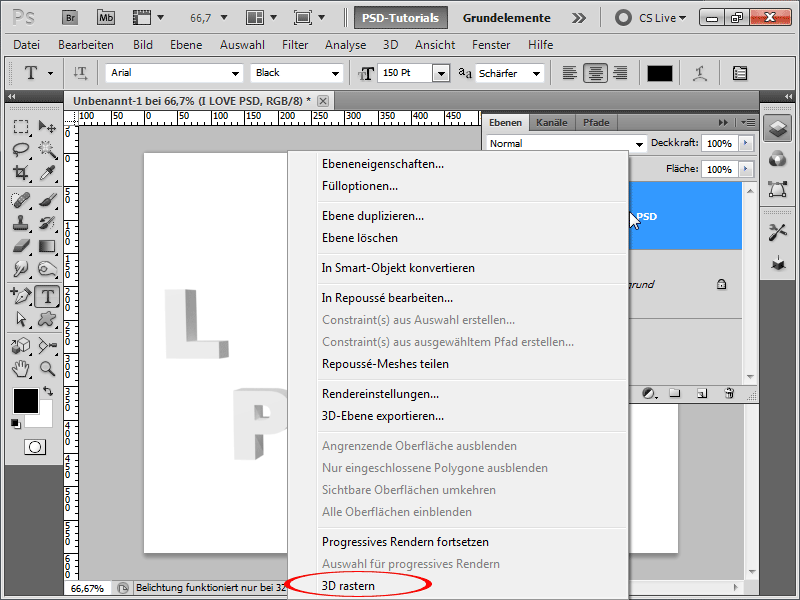Align text right
The width and height of the screenshot is (800, 600).
pyautogui.click(x=620, y=73)
